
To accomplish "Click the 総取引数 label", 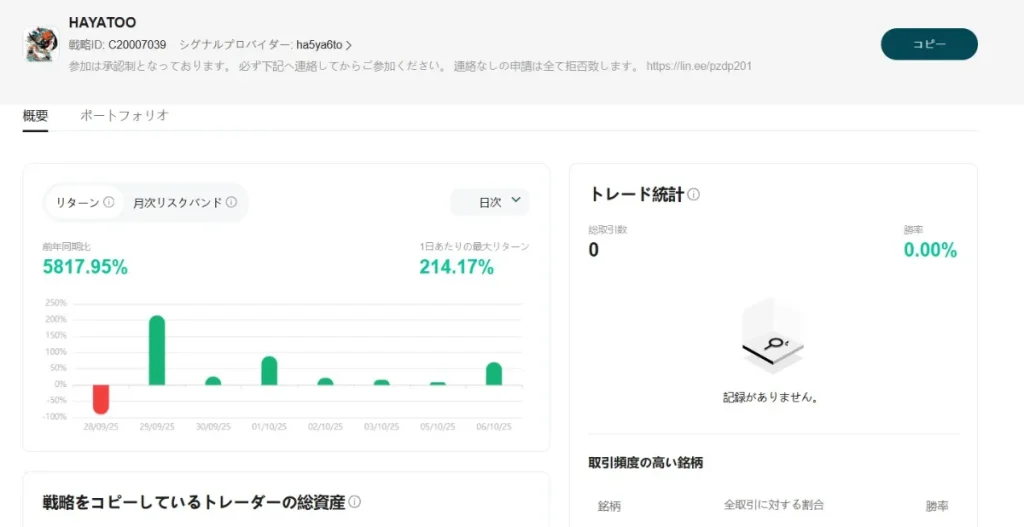I will (x=608, y=230).
